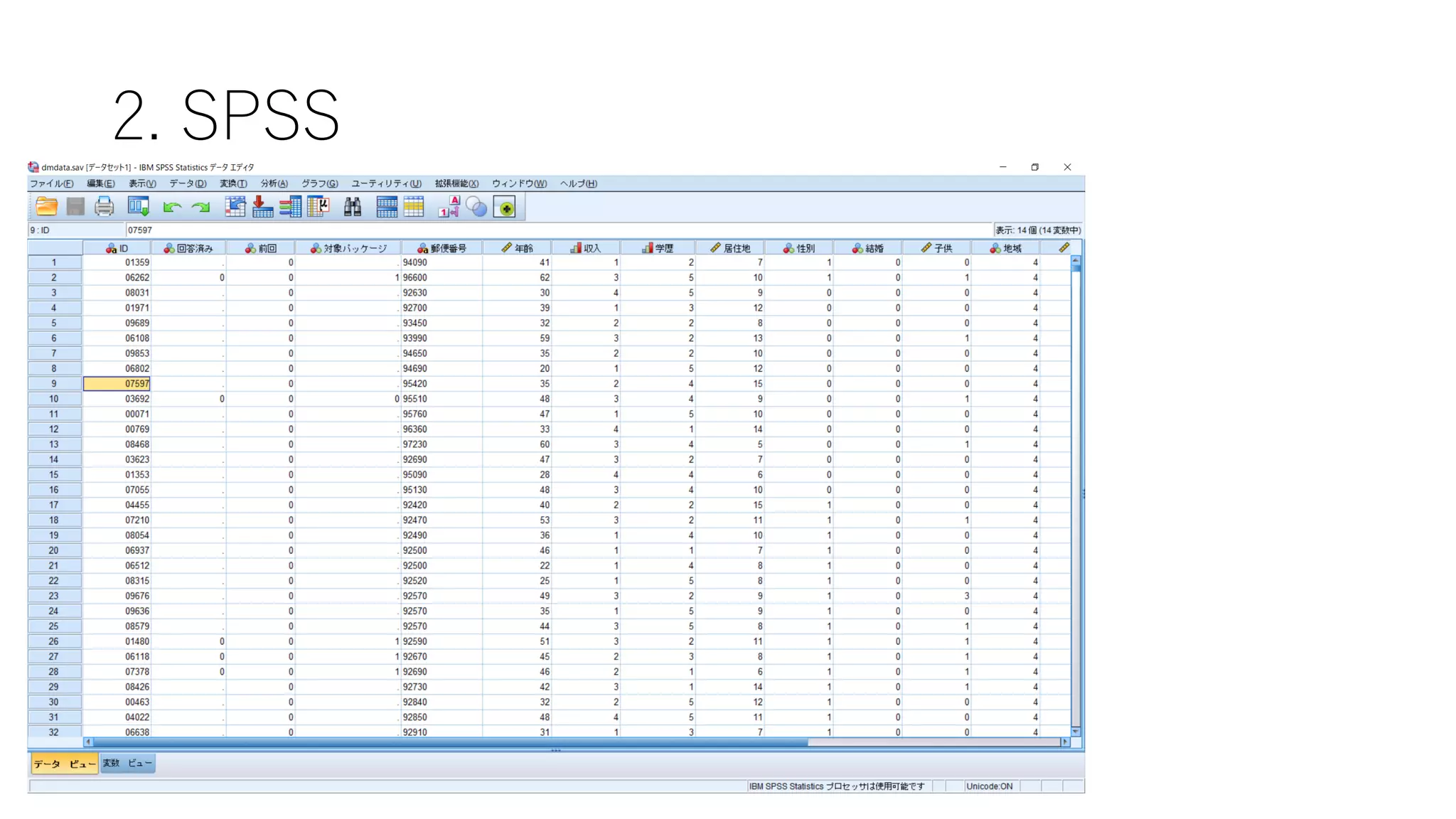
Task: Select row header number 17
Action: (x=54, y=505)
